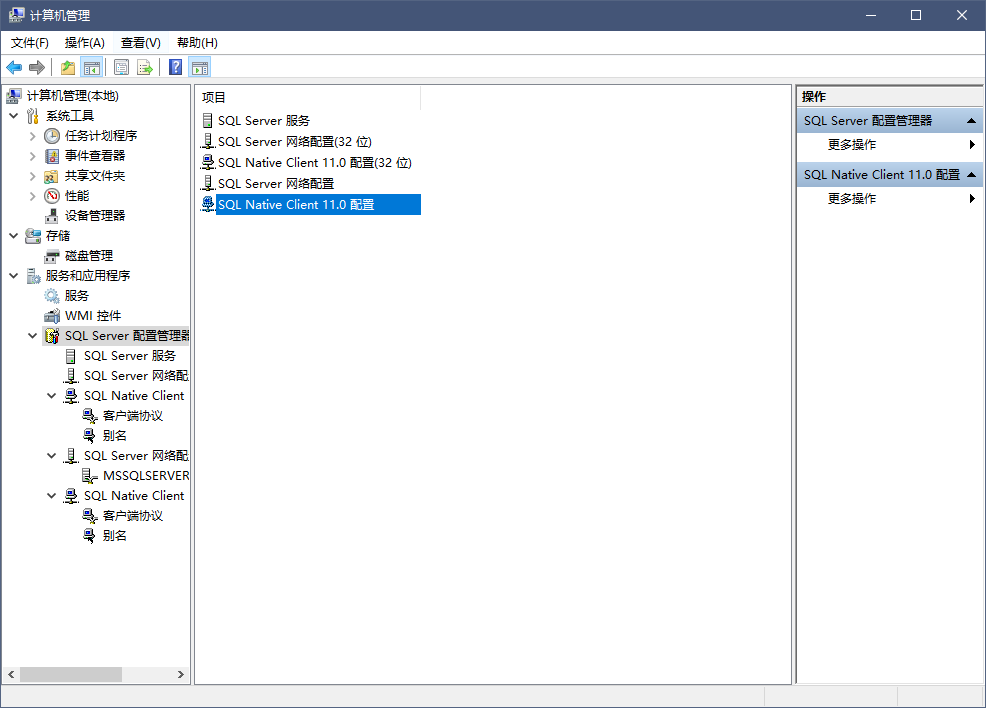Click the icon of SQL Native Client 11.0 配置(32 位)
This screenshot has width=986, height=708.
click(208, 163)
